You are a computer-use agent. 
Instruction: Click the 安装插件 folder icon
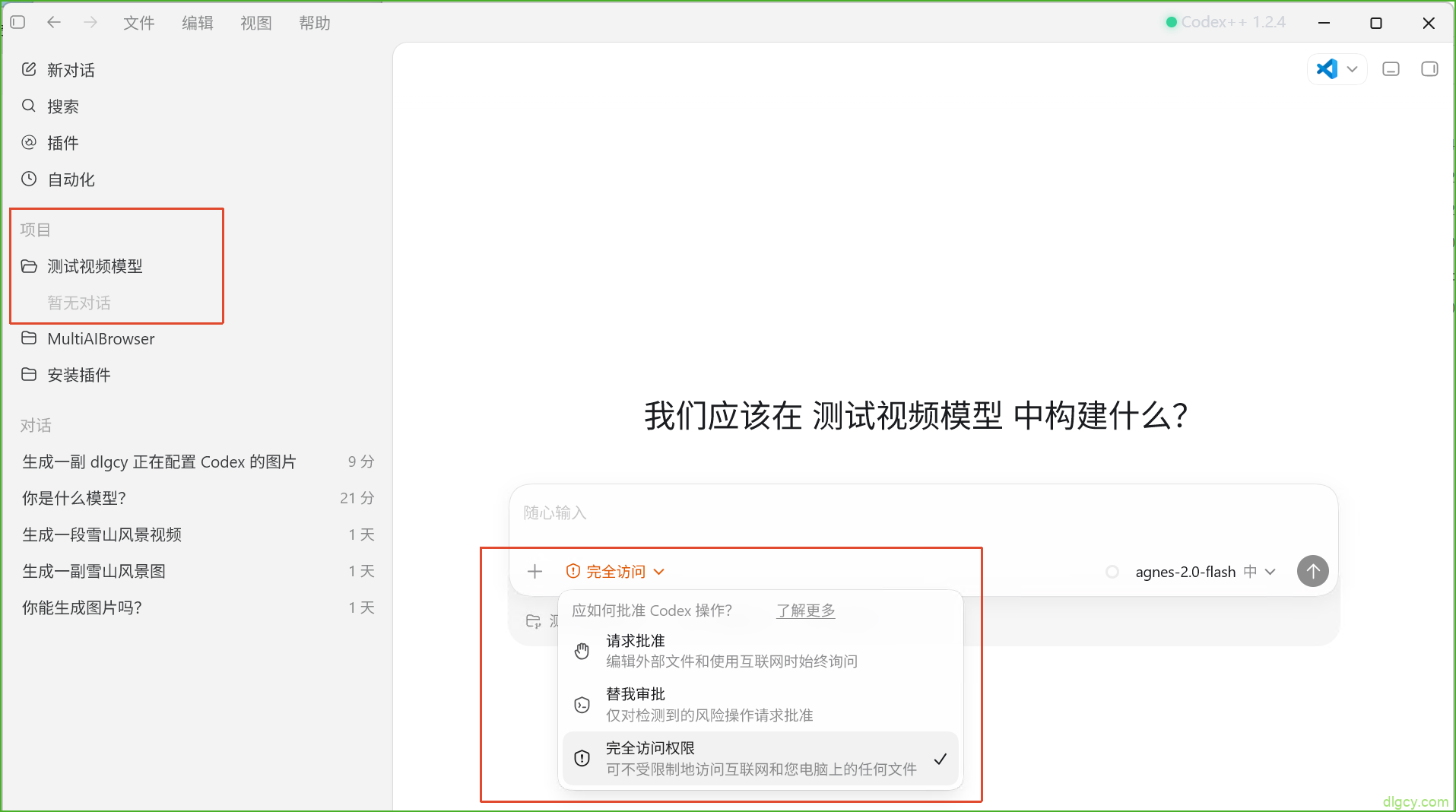click(x=29, y=374)
